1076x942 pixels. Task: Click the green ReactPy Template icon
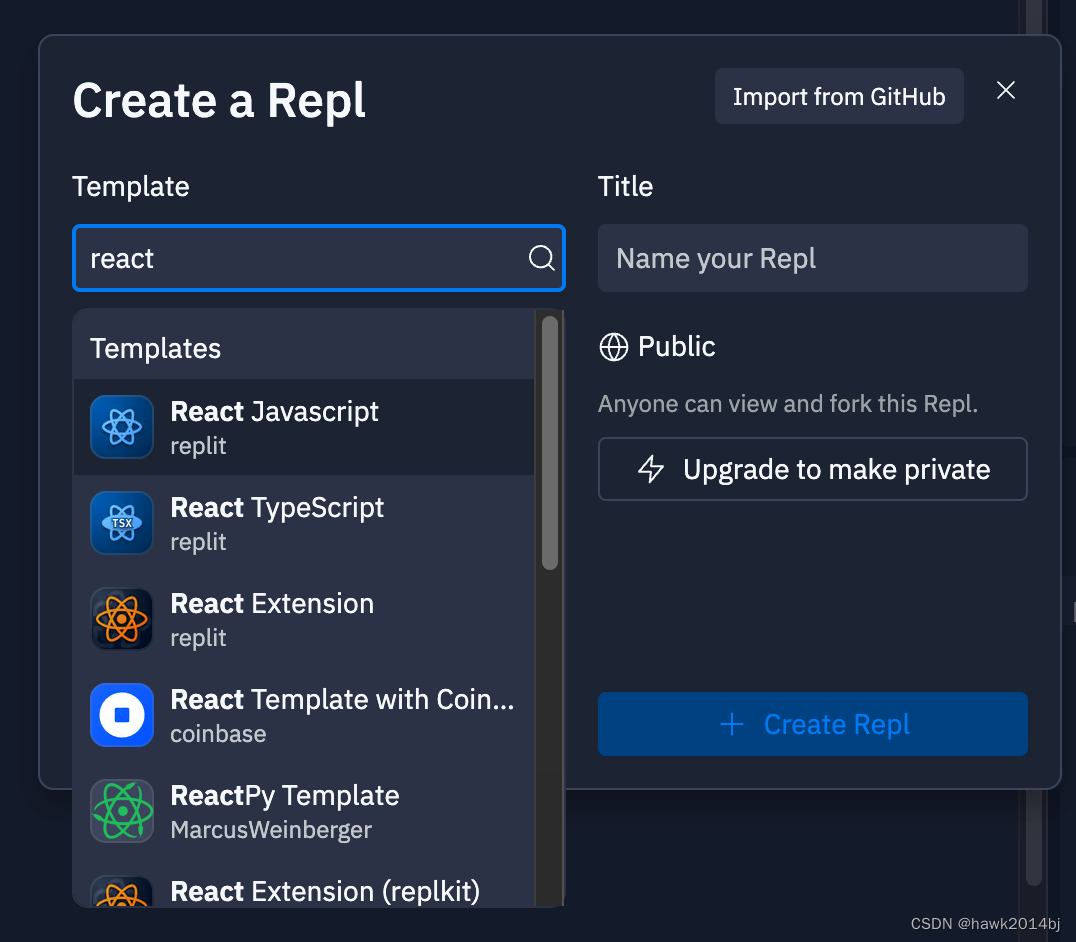tap(122, 811)
